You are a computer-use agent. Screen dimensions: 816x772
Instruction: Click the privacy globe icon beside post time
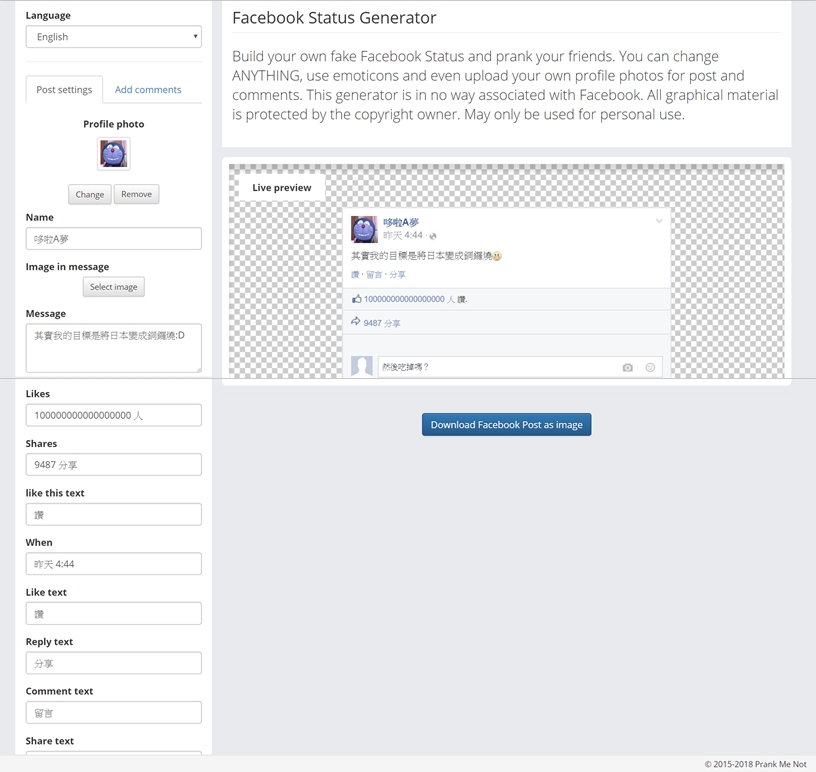pos(432,236)
